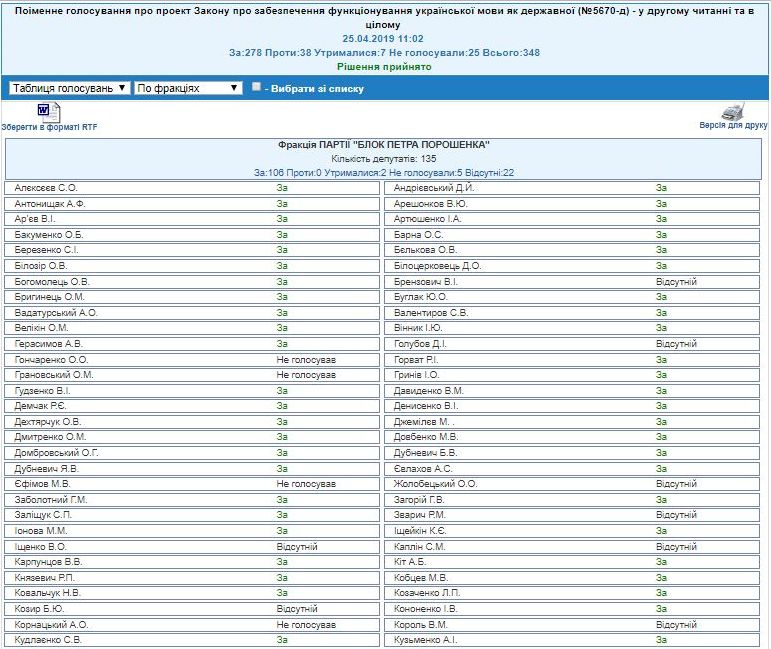Select deputy name 'Гудзенко В.І.'
This screenshot has height=649, width=771.
[x=42, y=391]
